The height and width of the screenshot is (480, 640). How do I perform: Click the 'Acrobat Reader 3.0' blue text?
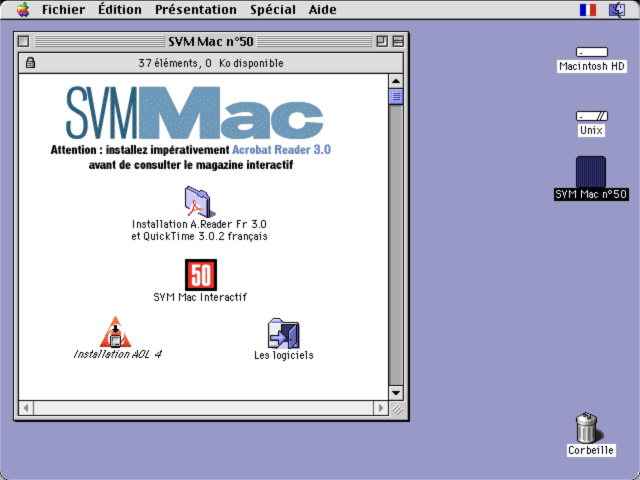tap(281, 150)
